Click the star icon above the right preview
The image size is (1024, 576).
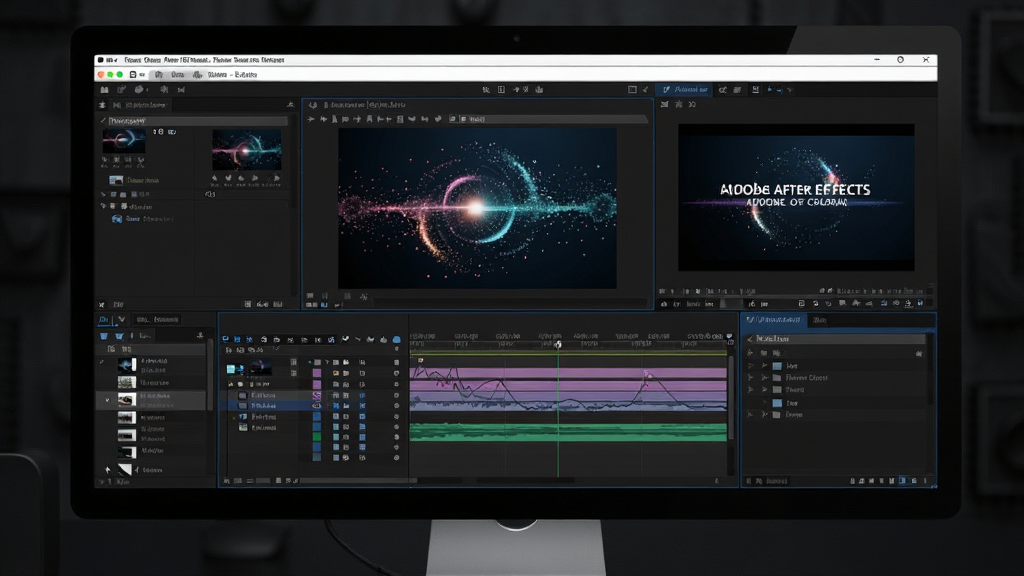[679, 104]
